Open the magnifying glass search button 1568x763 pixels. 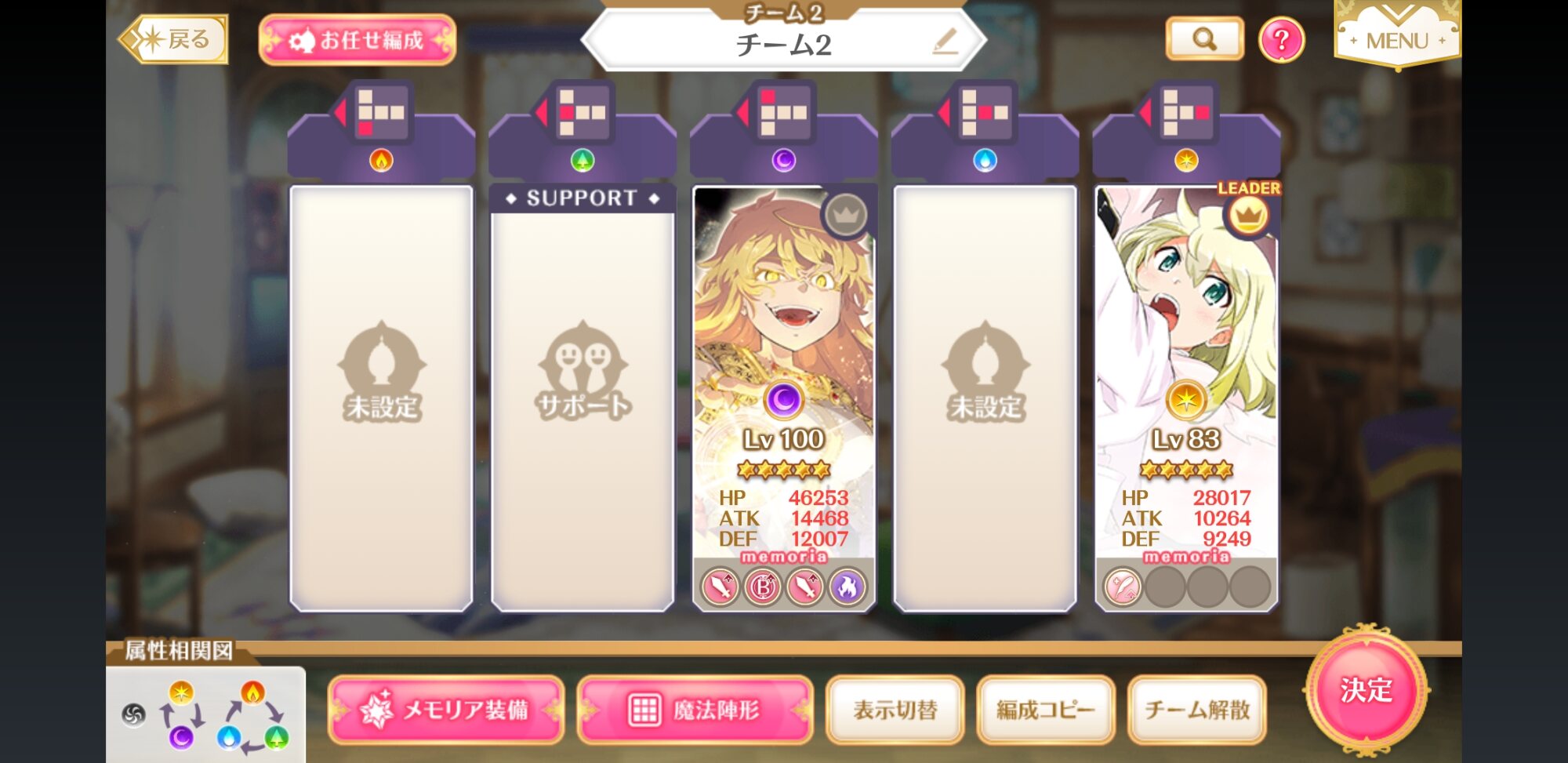(1204, 38)
